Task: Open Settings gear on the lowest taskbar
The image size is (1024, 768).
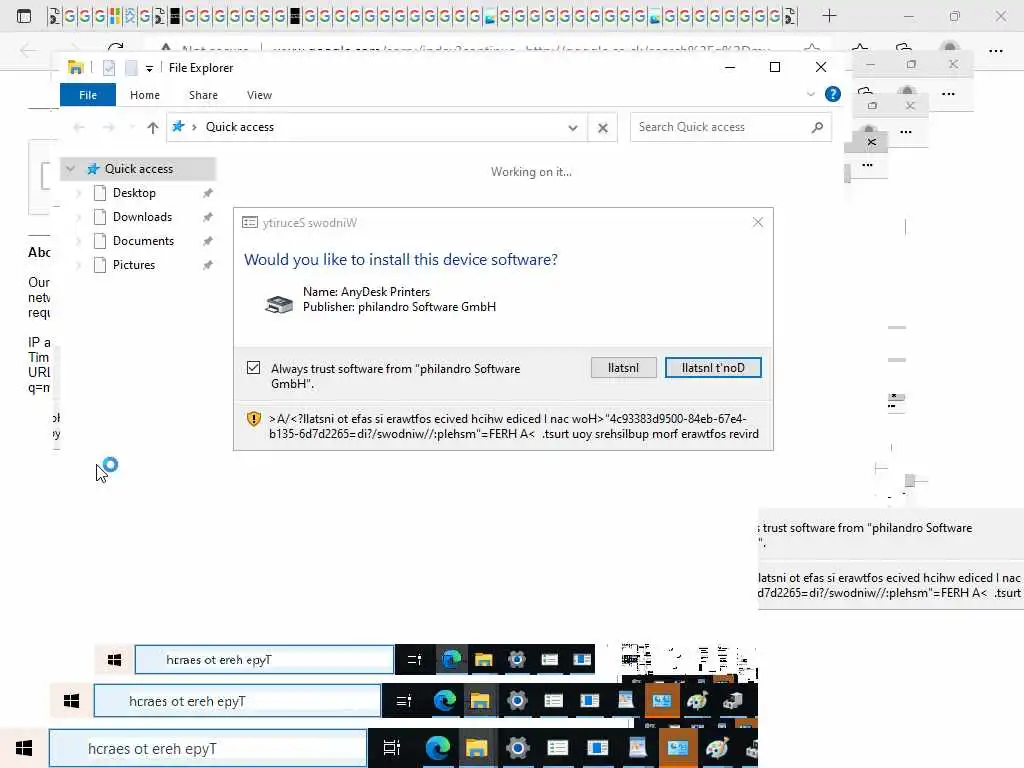Action: [x=517, y=748]
